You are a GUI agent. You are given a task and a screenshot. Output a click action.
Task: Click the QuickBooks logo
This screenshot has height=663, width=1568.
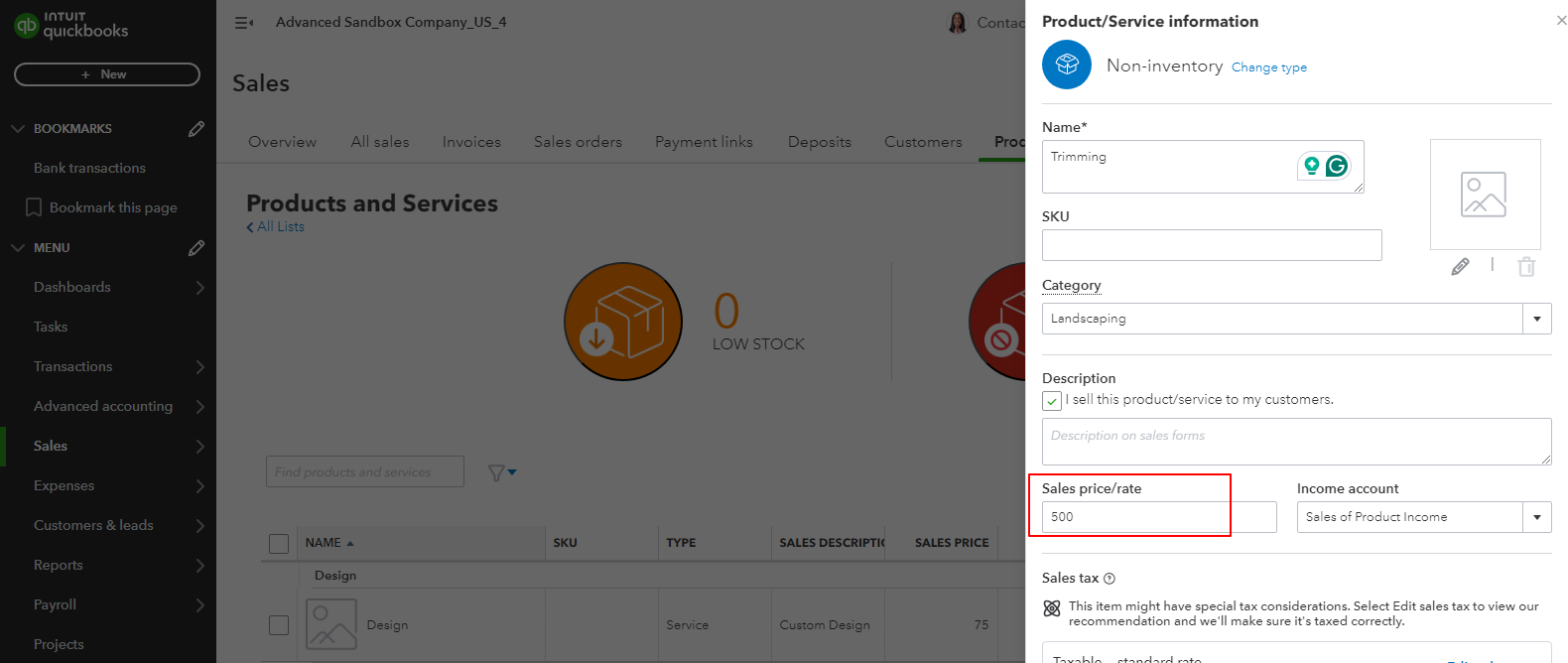71,26
